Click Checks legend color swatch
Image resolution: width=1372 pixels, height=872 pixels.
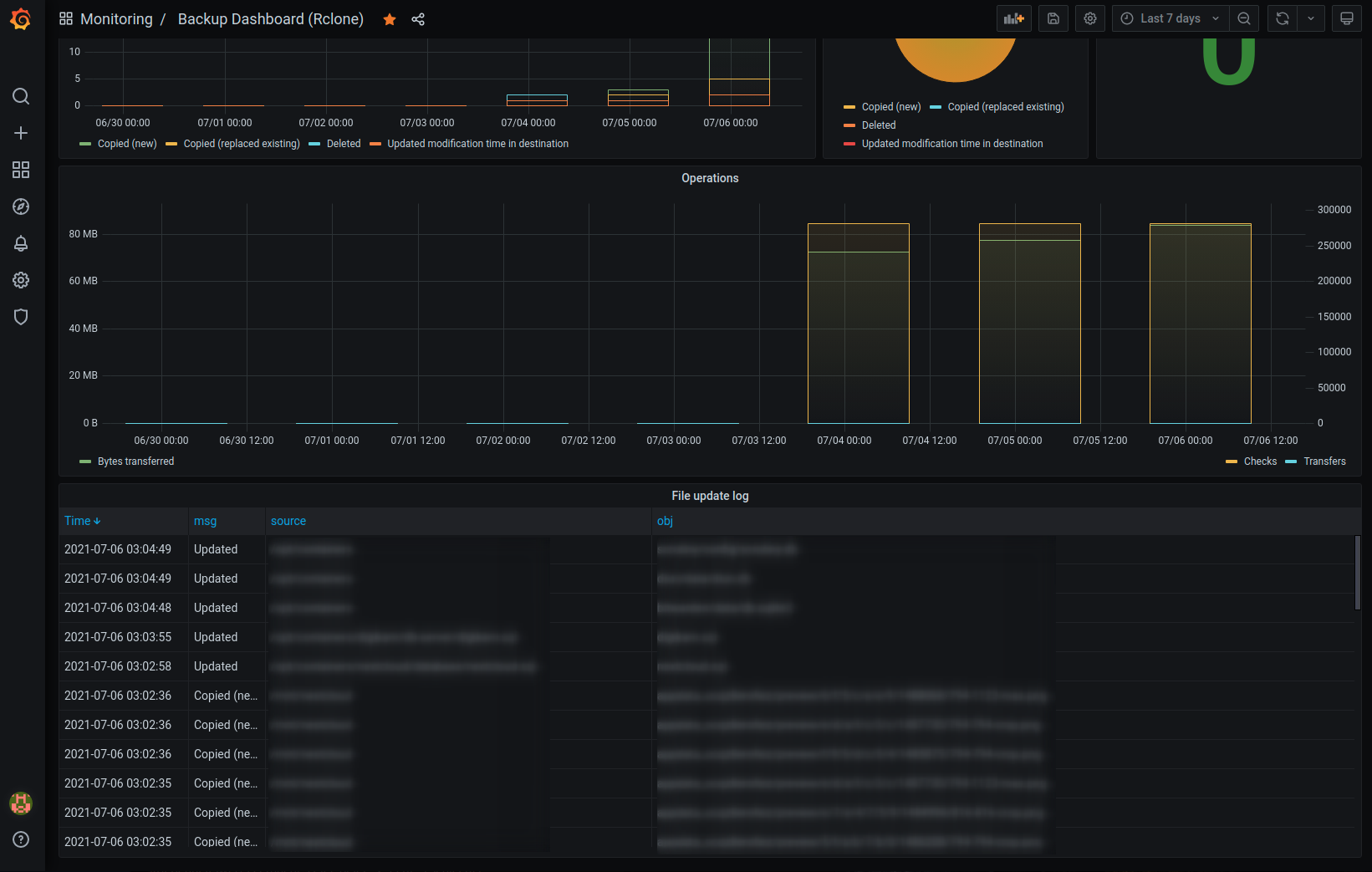pos(1232,461)
